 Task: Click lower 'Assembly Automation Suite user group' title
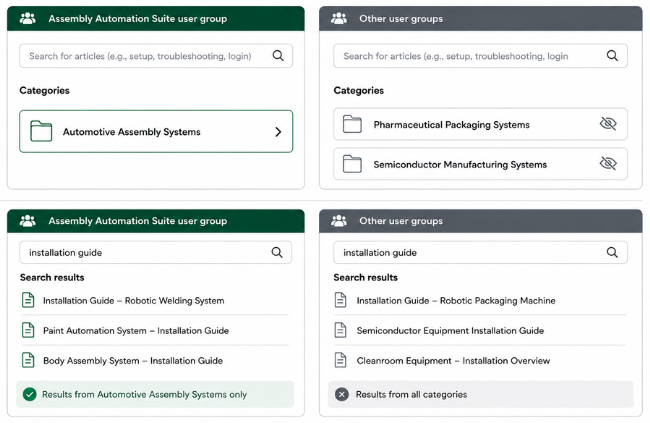pos(138,221)
